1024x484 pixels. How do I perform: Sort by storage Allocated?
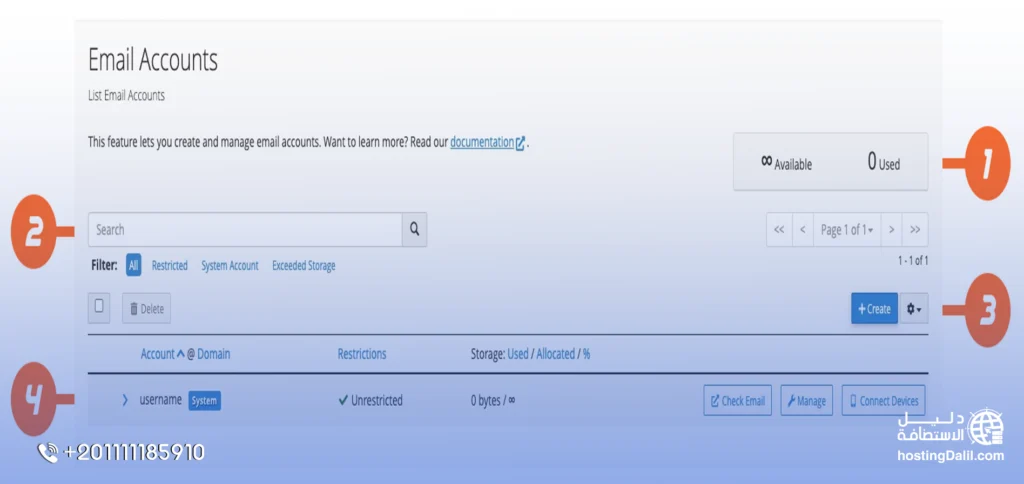tap(556, 354)
